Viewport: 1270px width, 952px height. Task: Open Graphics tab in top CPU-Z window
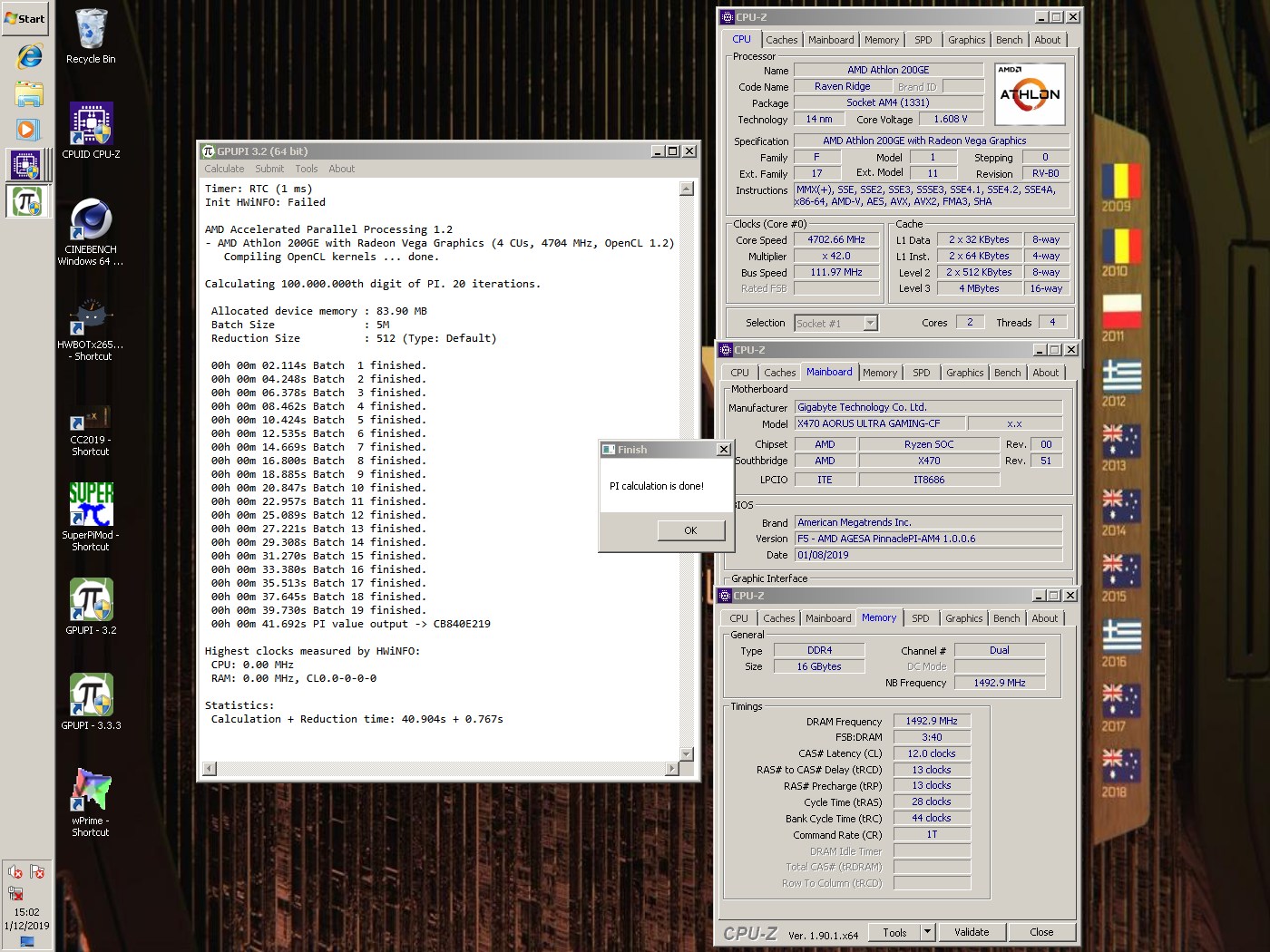pyautogui.click(x=966, y=40)
